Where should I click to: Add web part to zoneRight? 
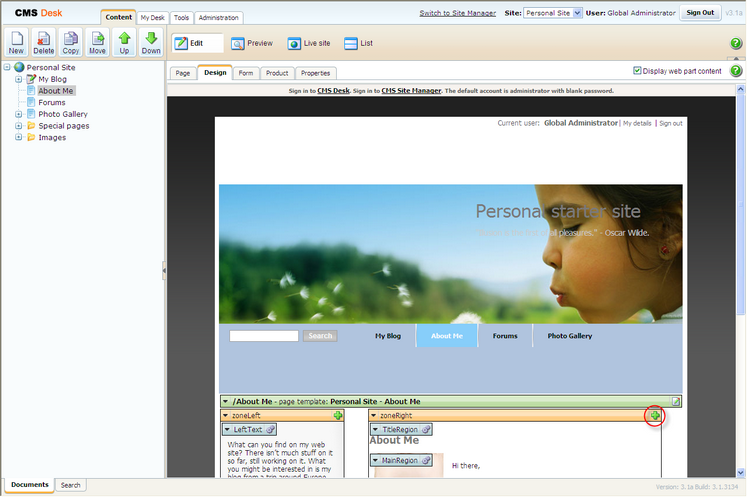[655, 416]
